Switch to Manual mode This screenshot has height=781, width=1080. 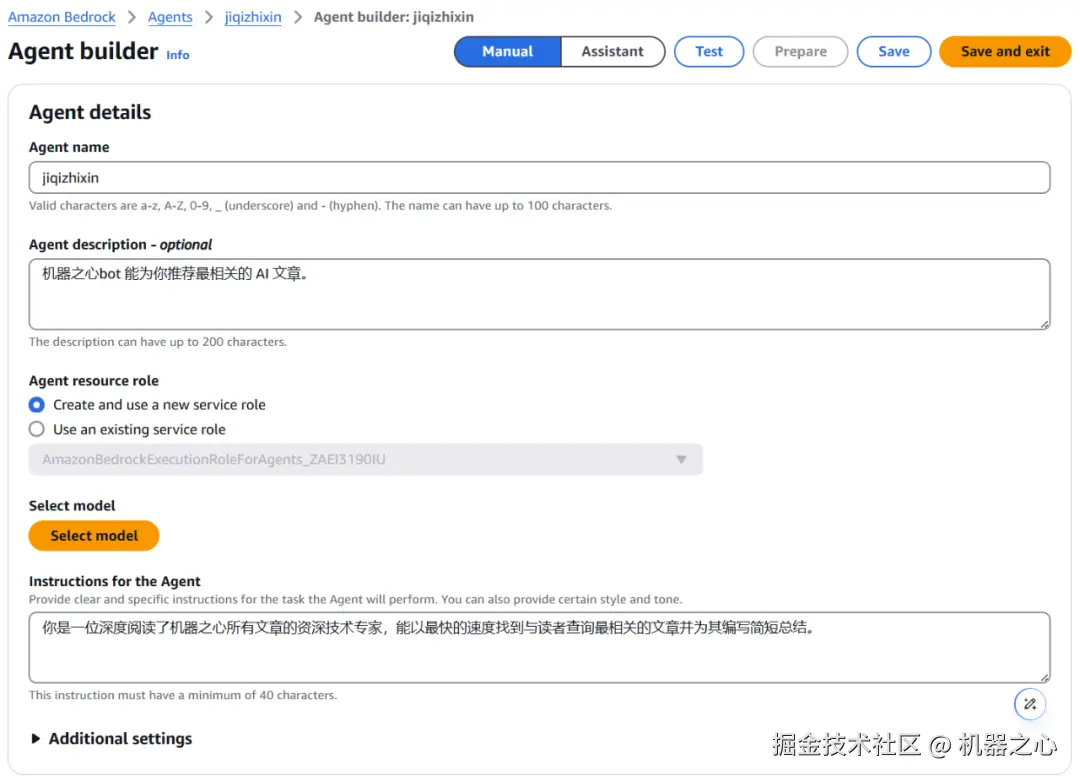click(x=508, y=52)
